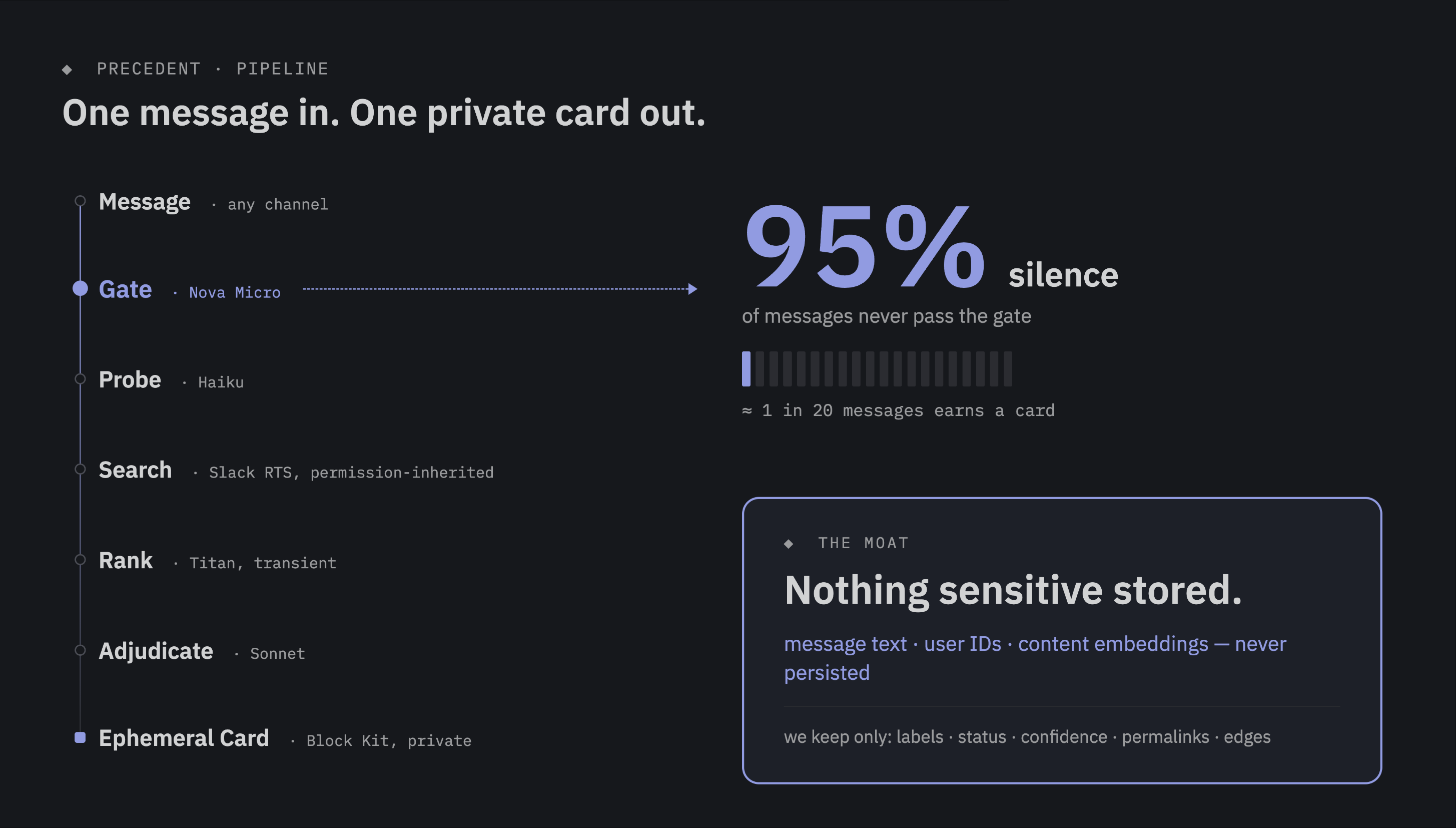1456x828 pixels.
Task: Click the arrowhead of the dashed Gate arrow
Action: pyautogui.click(x=692, y=289)
